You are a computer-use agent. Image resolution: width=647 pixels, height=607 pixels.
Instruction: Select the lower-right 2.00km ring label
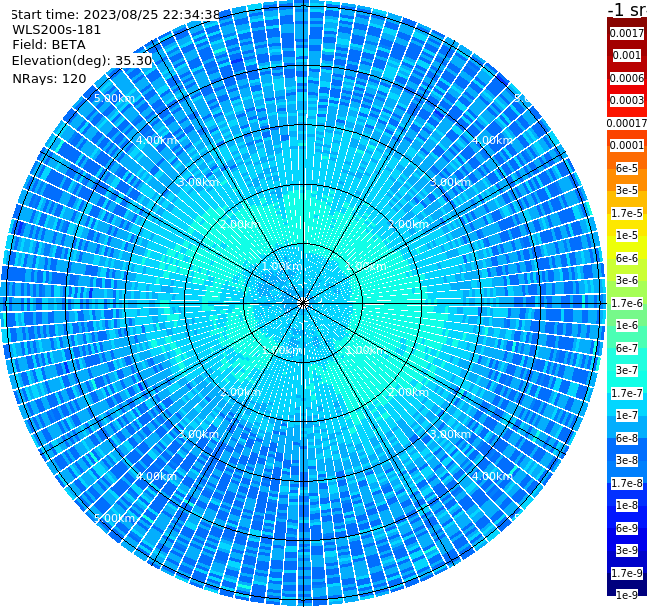click(x=409, y=392)
